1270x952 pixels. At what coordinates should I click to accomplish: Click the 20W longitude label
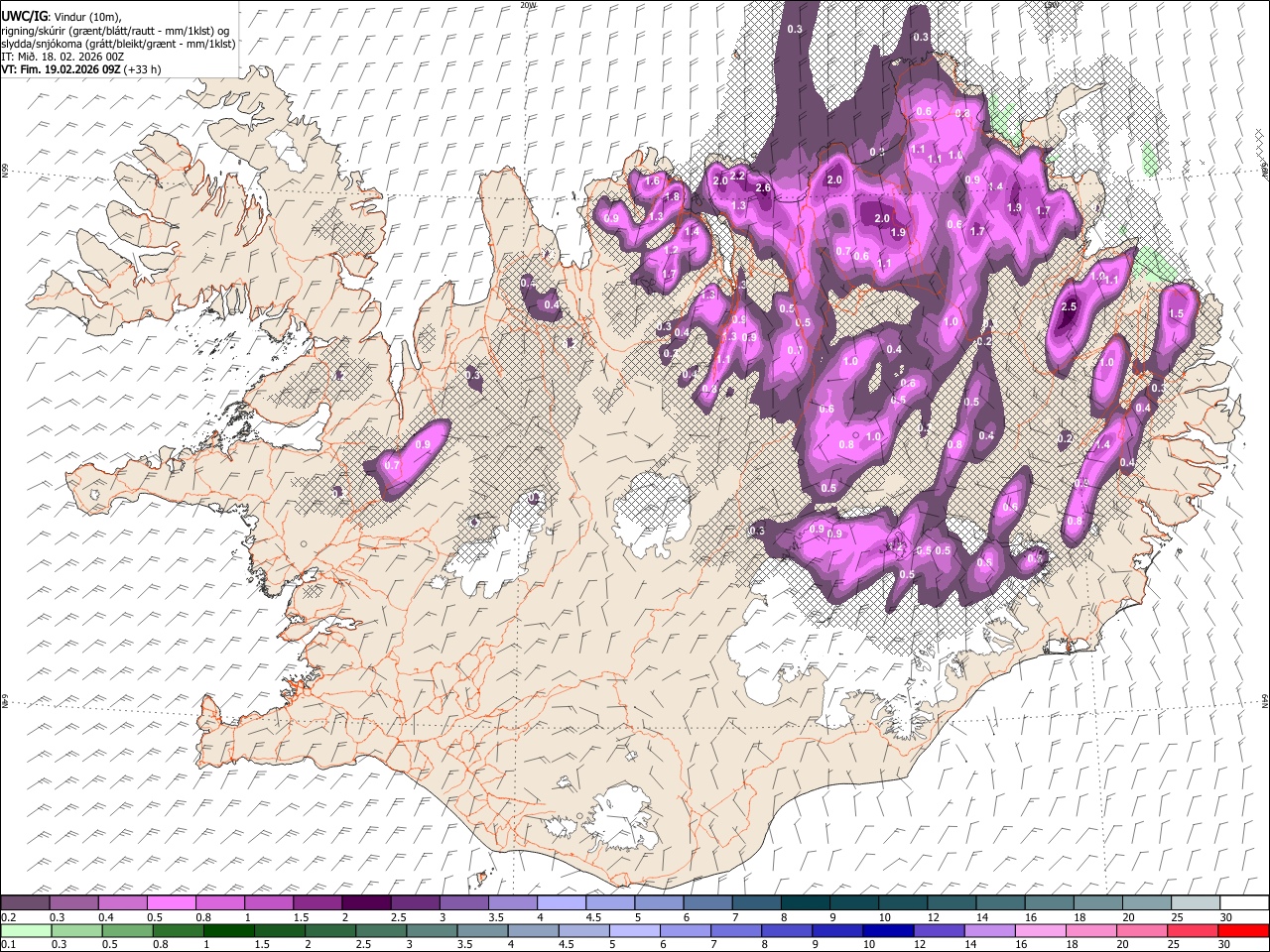527,5
